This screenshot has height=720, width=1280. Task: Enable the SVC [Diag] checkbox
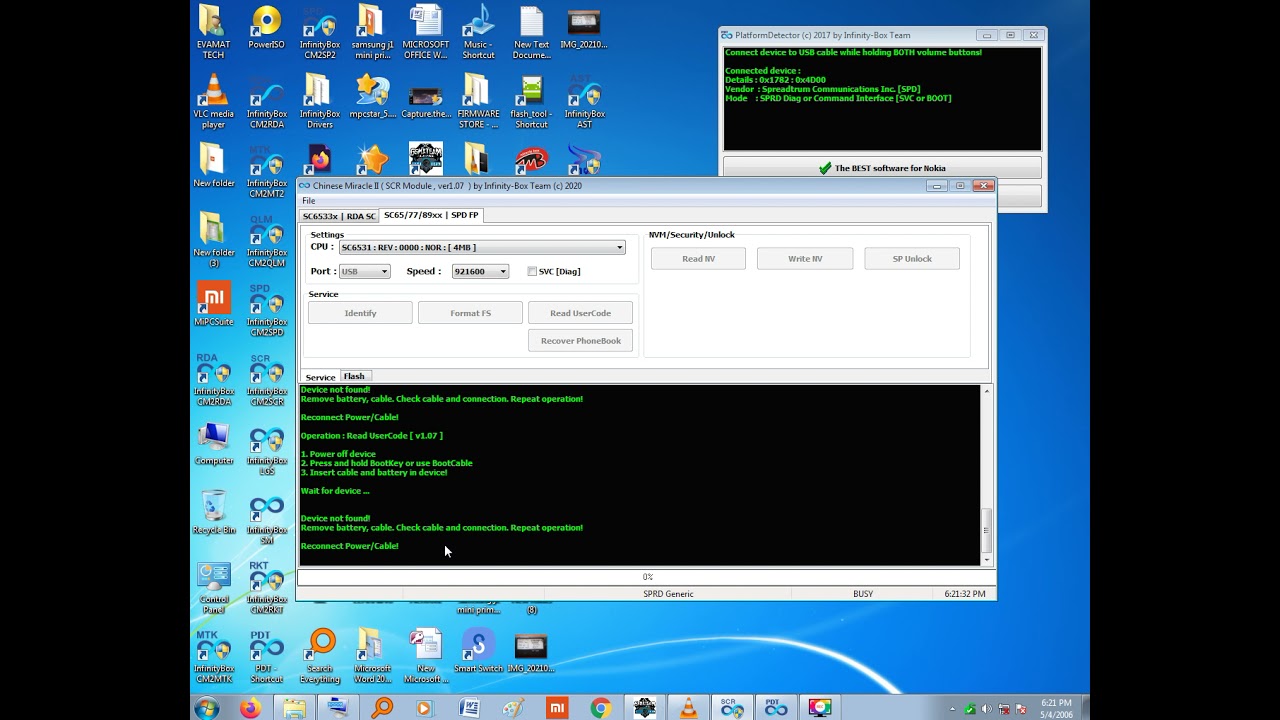(x=532, y=271)
